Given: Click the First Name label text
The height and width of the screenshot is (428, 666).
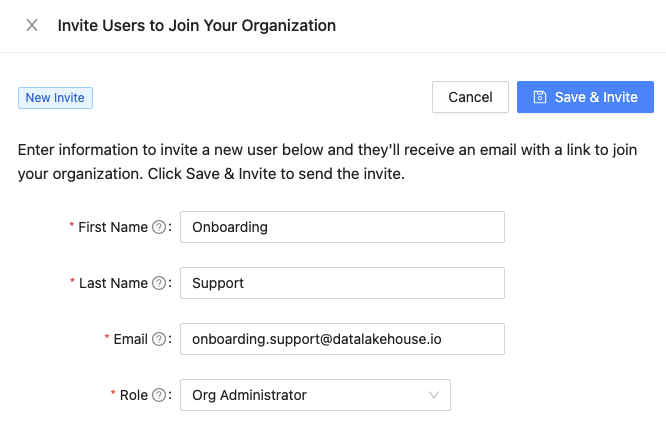Looking at the screenshot, I should pyautogui.click(x=112, y=227).
